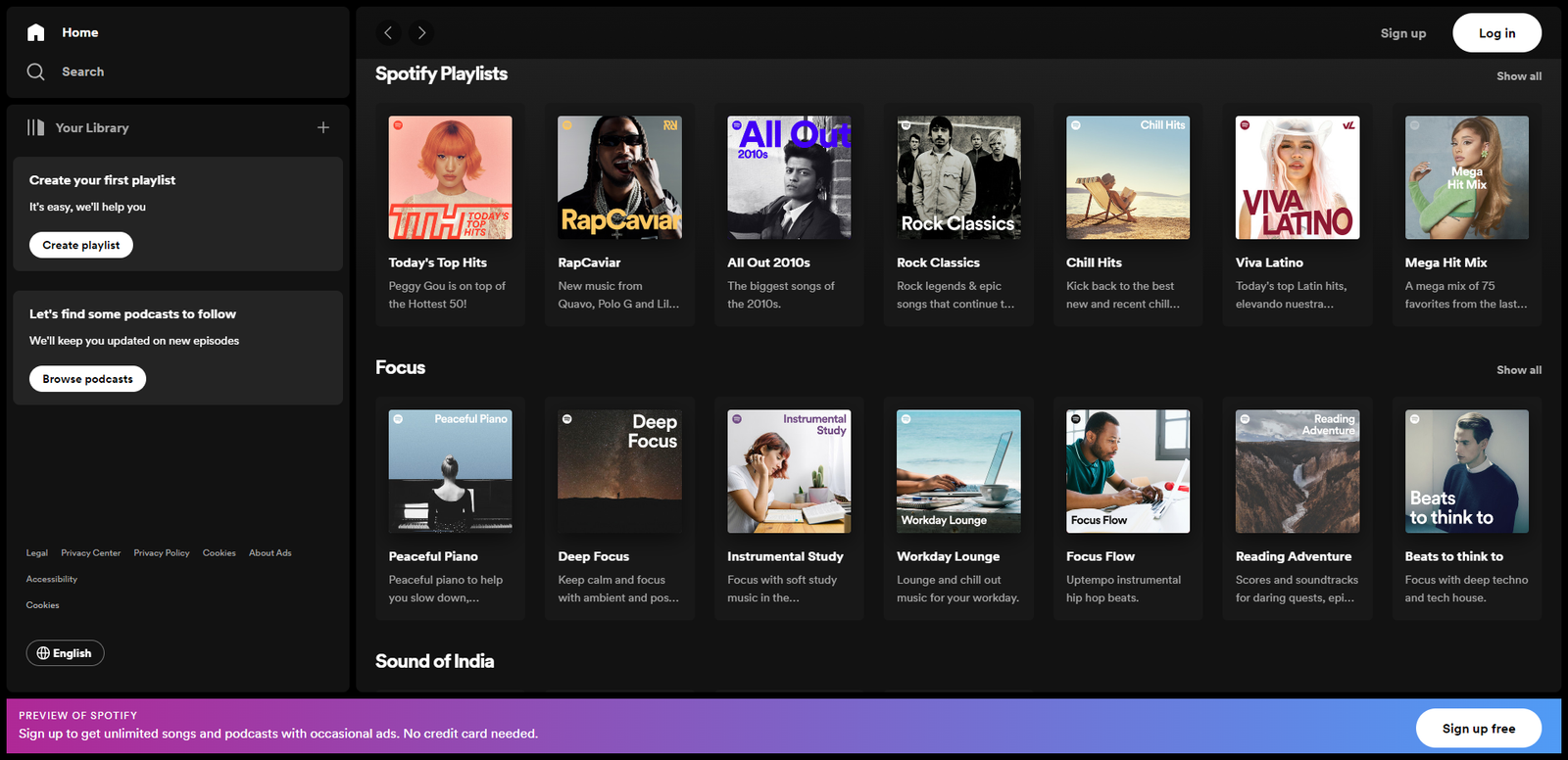The image size is (1568, 760).
Task: Show all Focus playlists
Action: click(x=1519, y=370)
